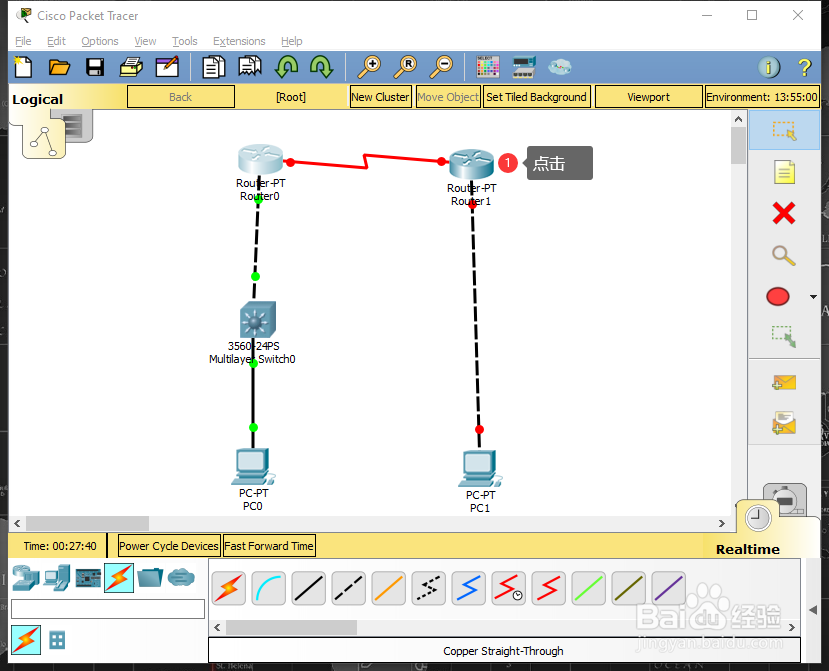Open custom devices dialog icon

click(524, 67)
